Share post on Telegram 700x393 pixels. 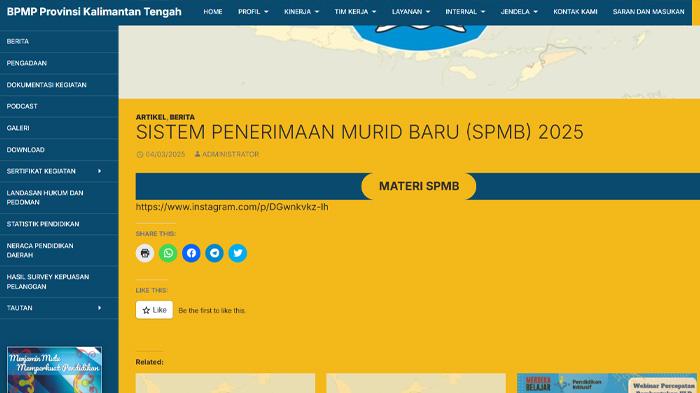point(214,253)
